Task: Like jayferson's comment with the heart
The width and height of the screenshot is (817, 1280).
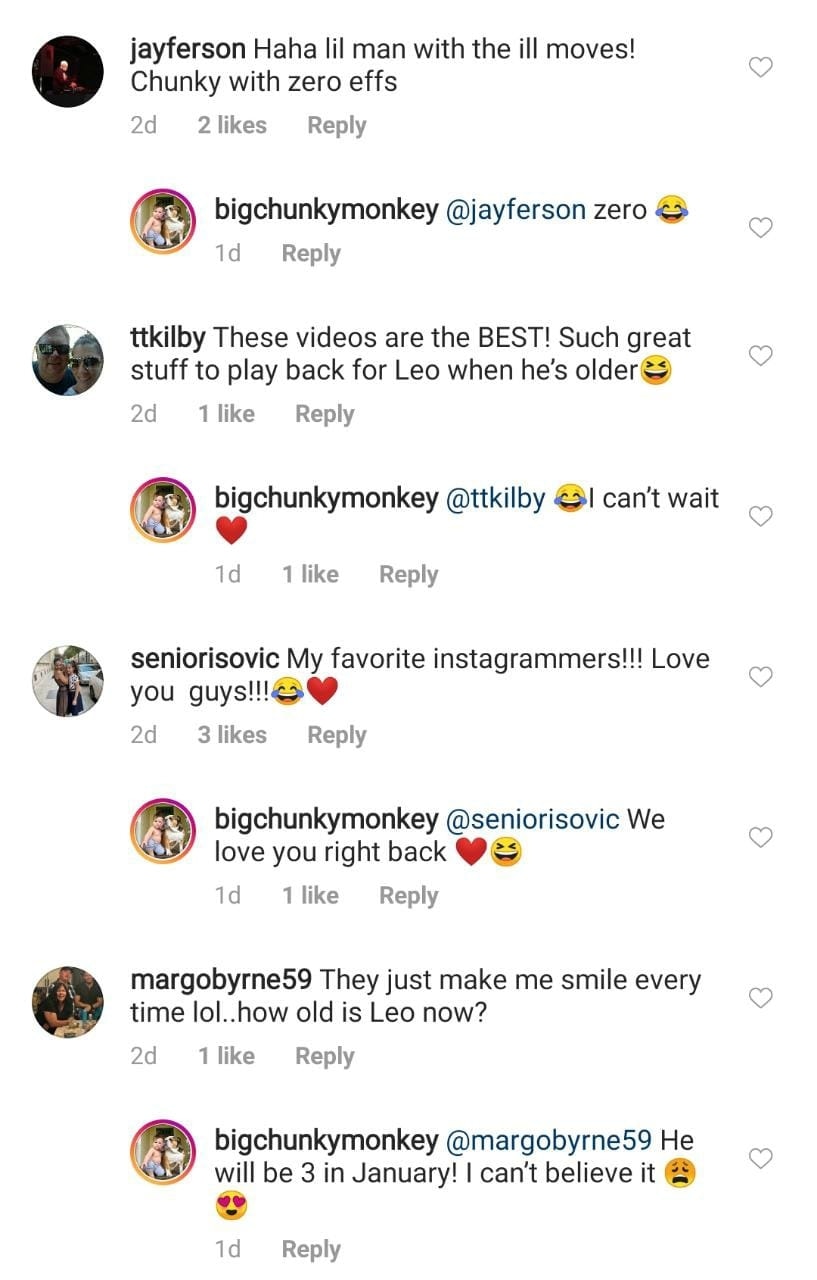Action: (761, 68)
